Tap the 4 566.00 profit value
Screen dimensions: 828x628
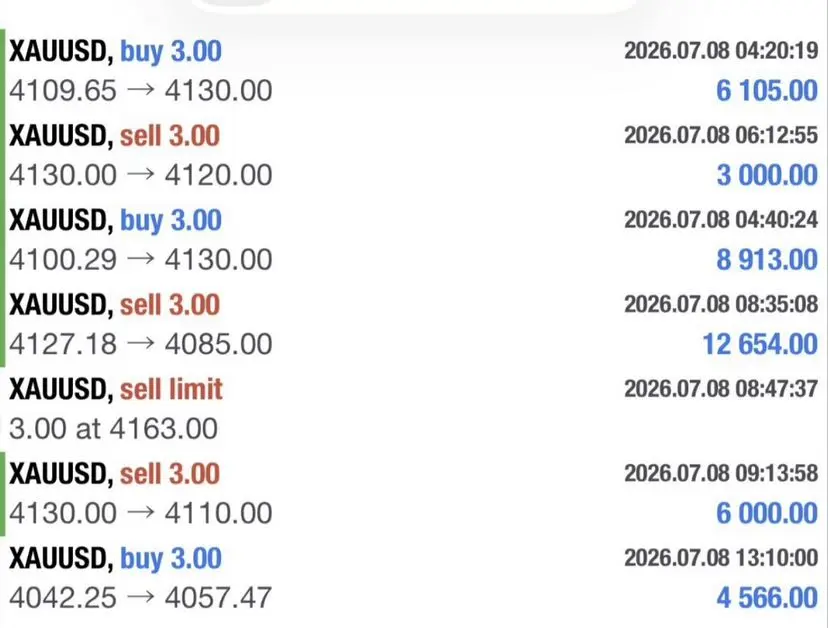767,598
